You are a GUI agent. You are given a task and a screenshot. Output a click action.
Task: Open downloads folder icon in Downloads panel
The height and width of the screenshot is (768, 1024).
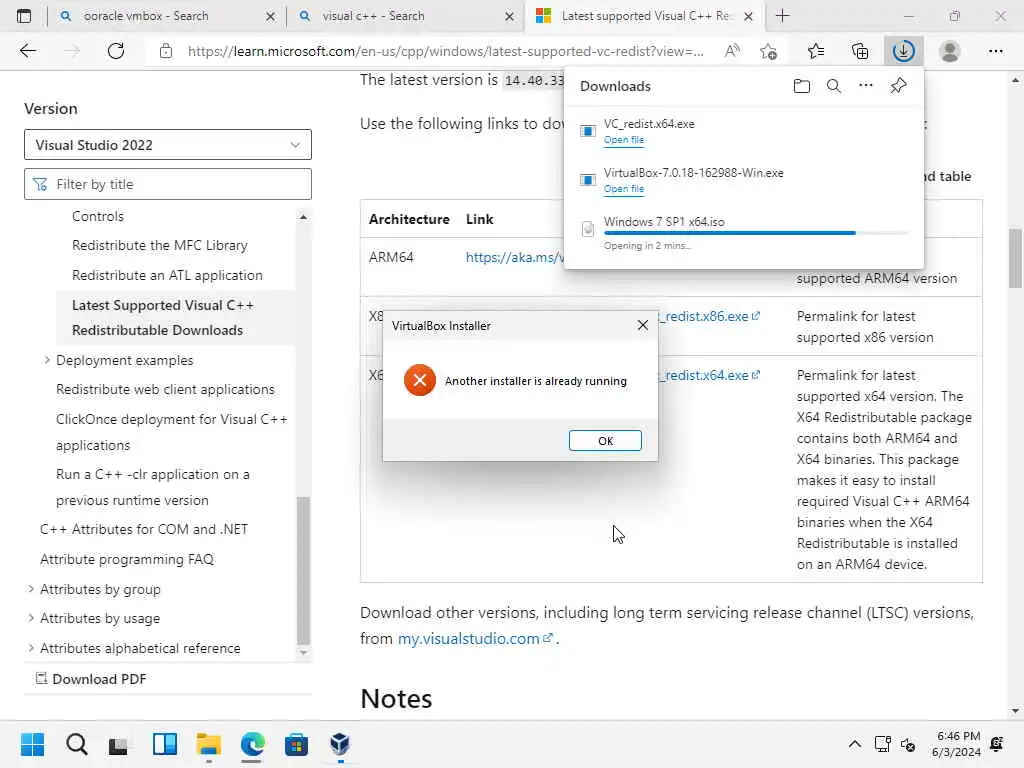[801, 86]
